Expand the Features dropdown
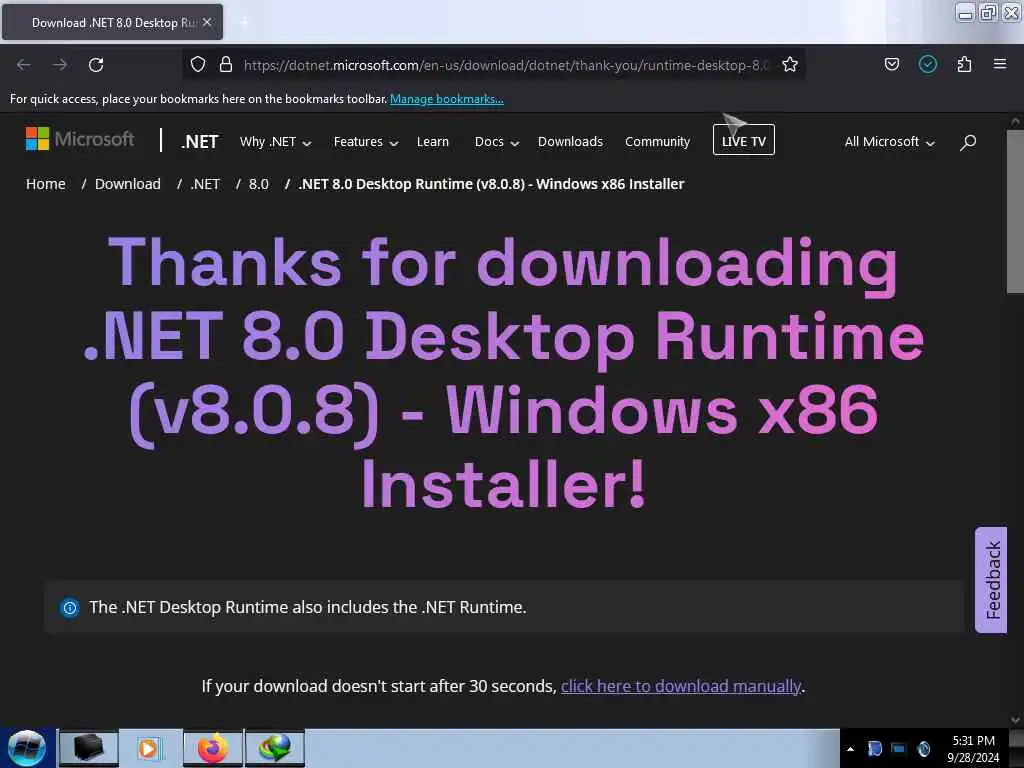 click(x=366, y=142)
